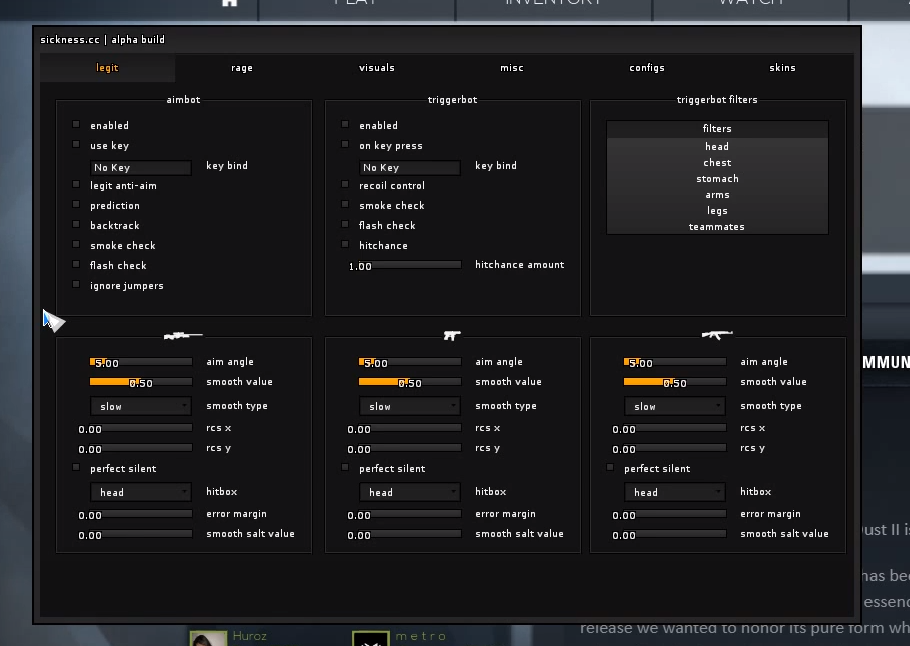This screenshot has height=646, width=910.
Task: Click the Huroz player avatar
Action: tap(208, 639)
